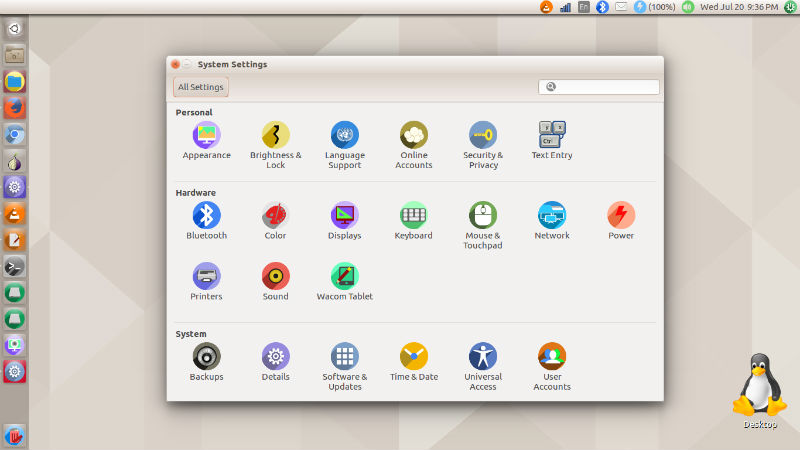The height and width of the screenshot is (450, 800).
Task: Open Backups settings
Action: 207,362
